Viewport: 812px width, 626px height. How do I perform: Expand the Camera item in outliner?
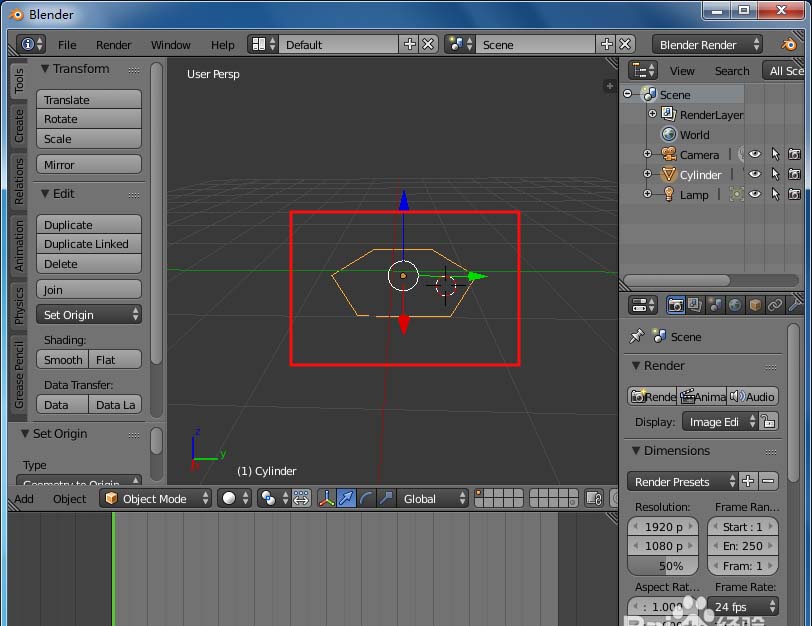[x=647, y=154]
